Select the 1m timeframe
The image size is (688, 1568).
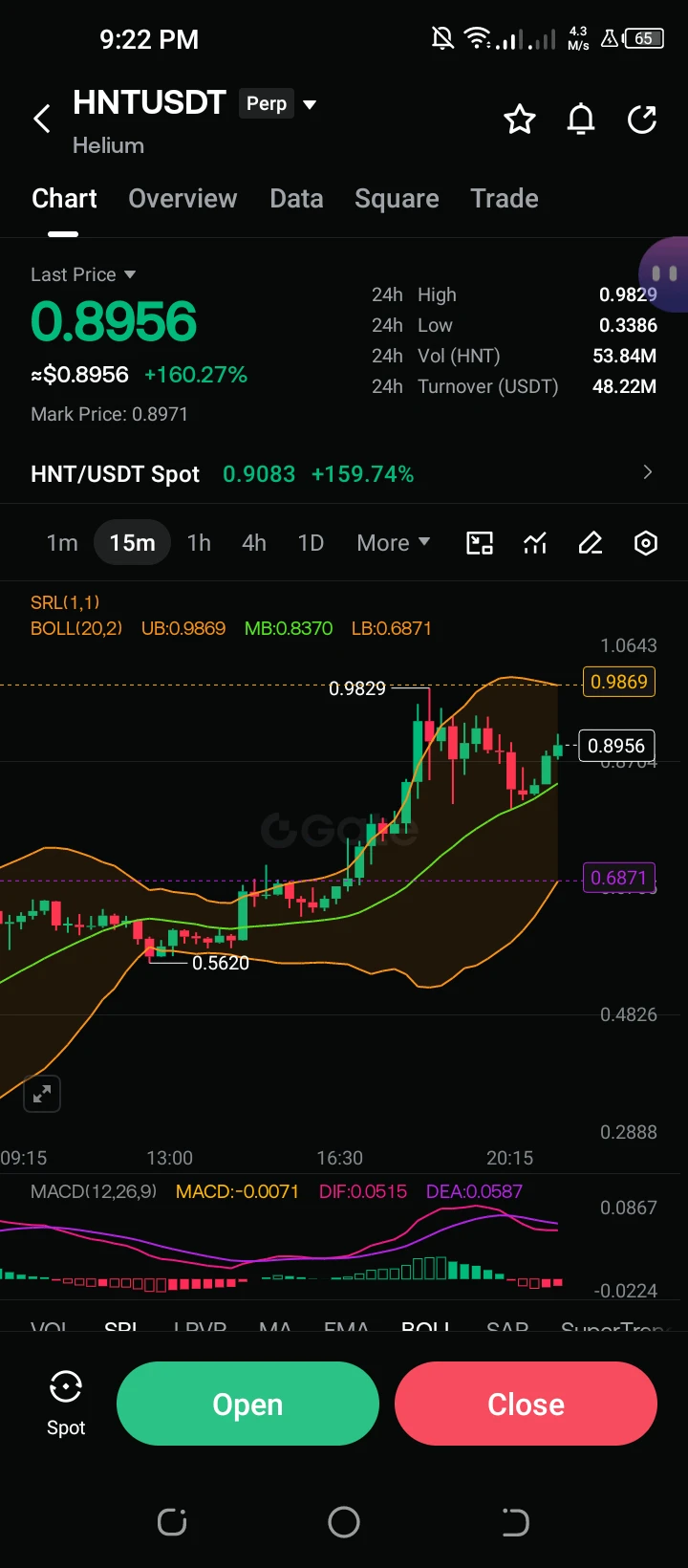pos(62,543)
